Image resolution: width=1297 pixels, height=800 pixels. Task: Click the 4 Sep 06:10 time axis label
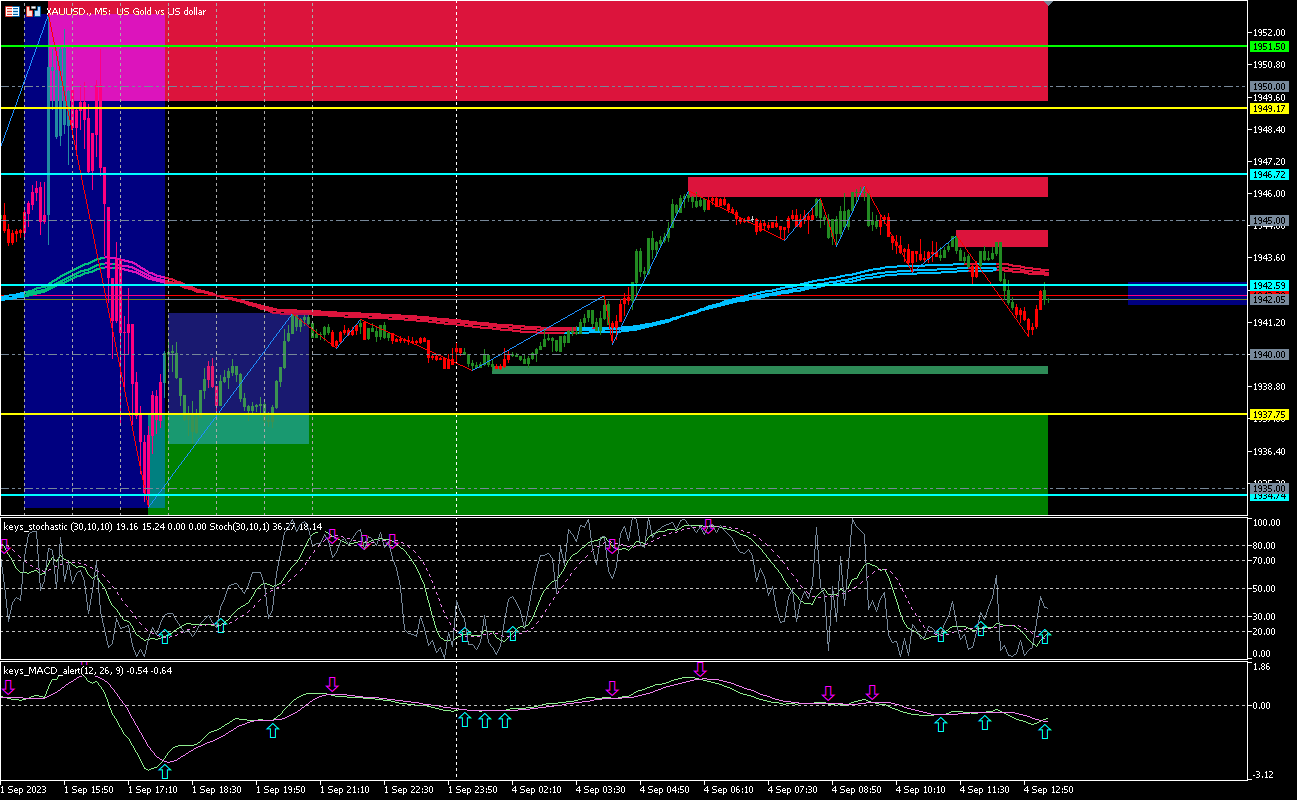(727, 789)
